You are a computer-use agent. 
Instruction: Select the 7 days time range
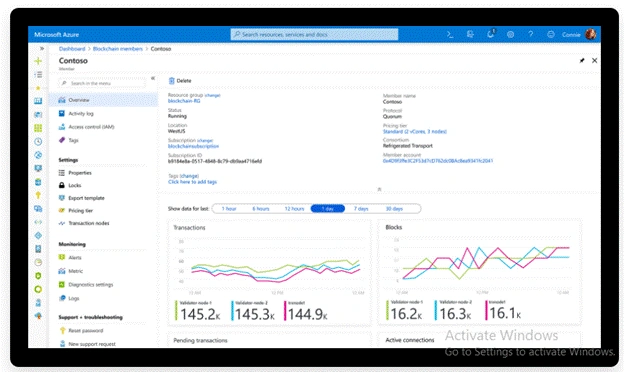tap(361, 209)
